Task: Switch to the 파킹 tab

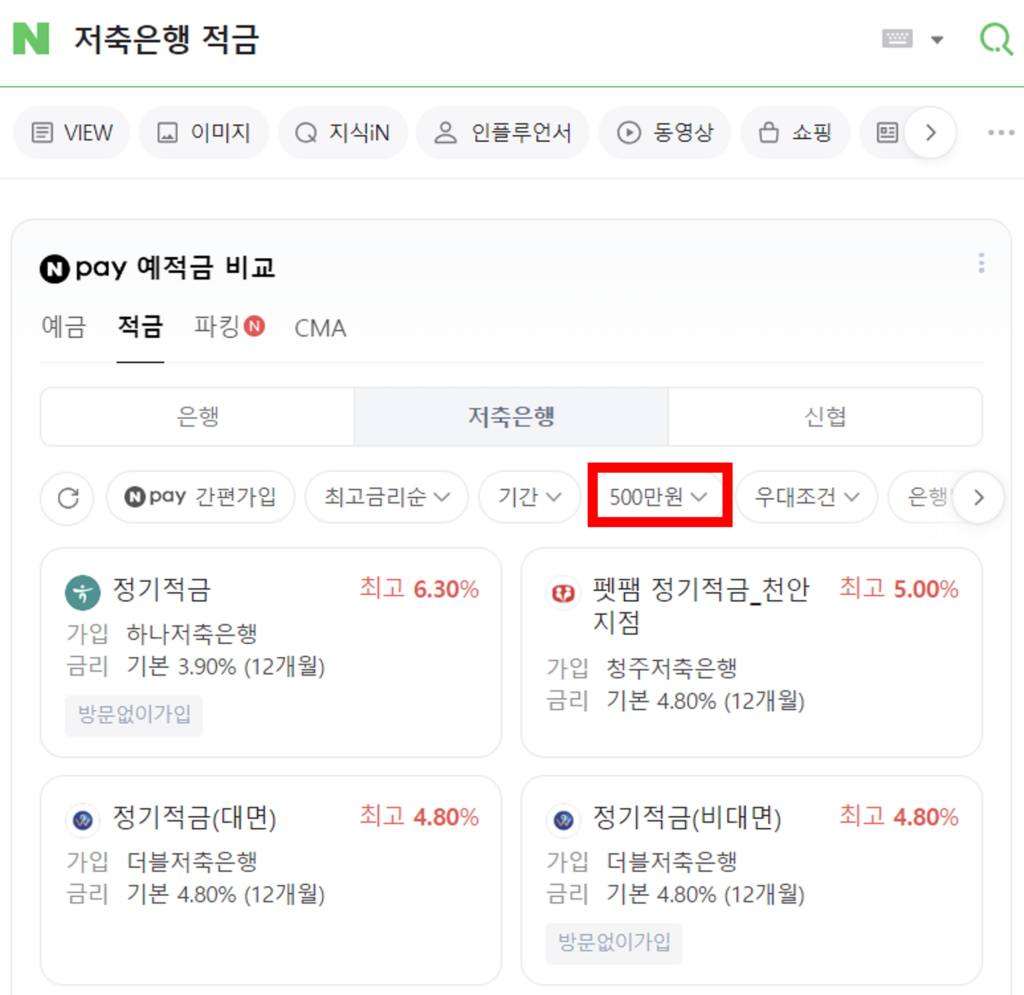Action: [229, 326]
